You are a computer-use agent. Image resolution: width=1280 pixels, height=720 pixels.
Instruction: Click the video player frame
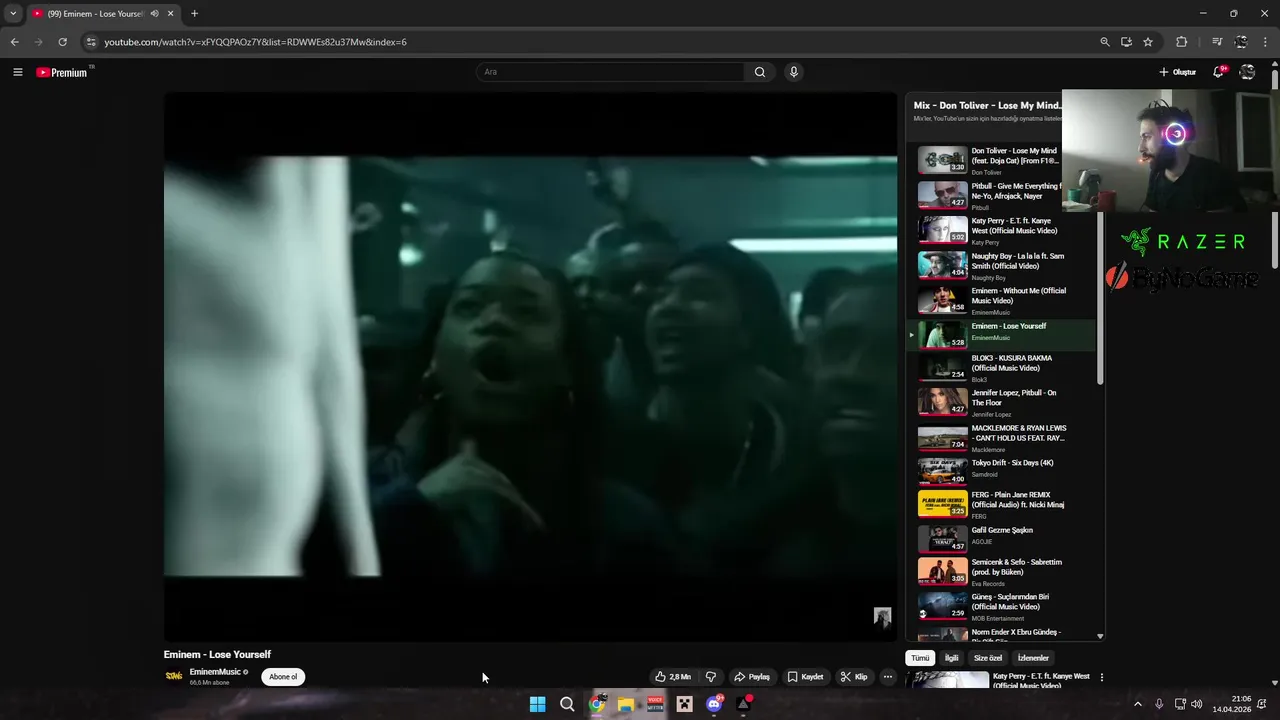click(530, 367)
